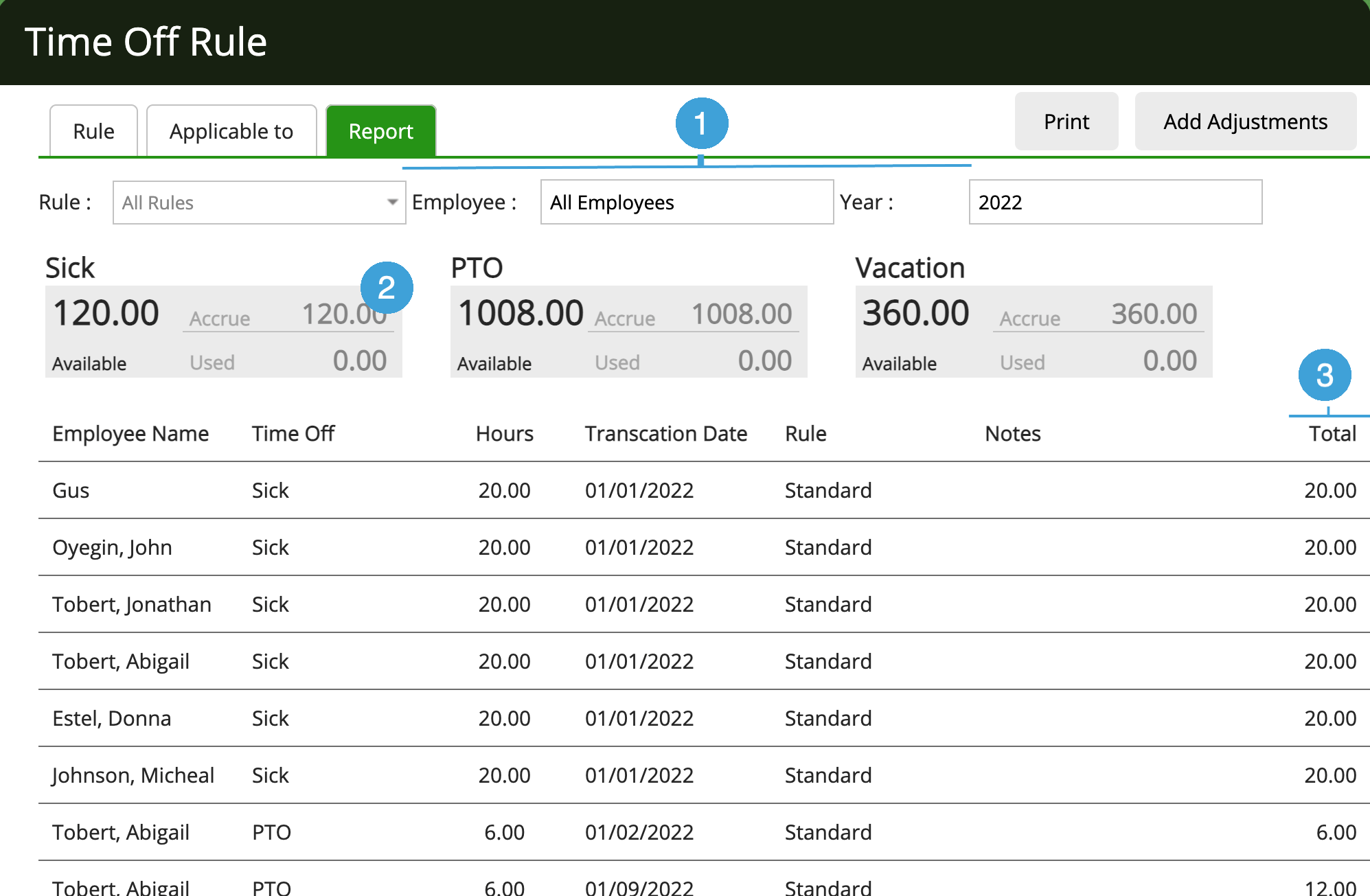This screenshot has height=896, width=1370.
Task: Click the Total column header
Action: [1332, 434]
